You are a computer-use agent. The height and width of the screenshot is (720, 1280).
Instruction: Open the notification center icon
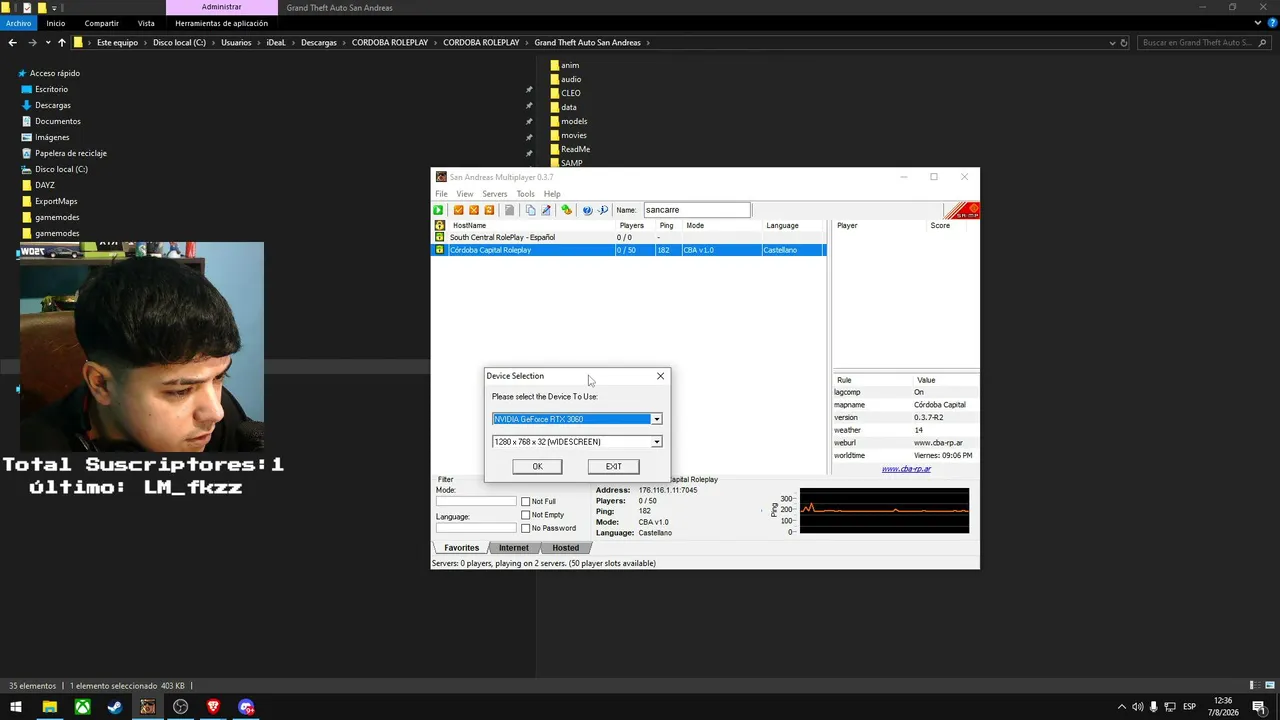[x=1259, y=707]
